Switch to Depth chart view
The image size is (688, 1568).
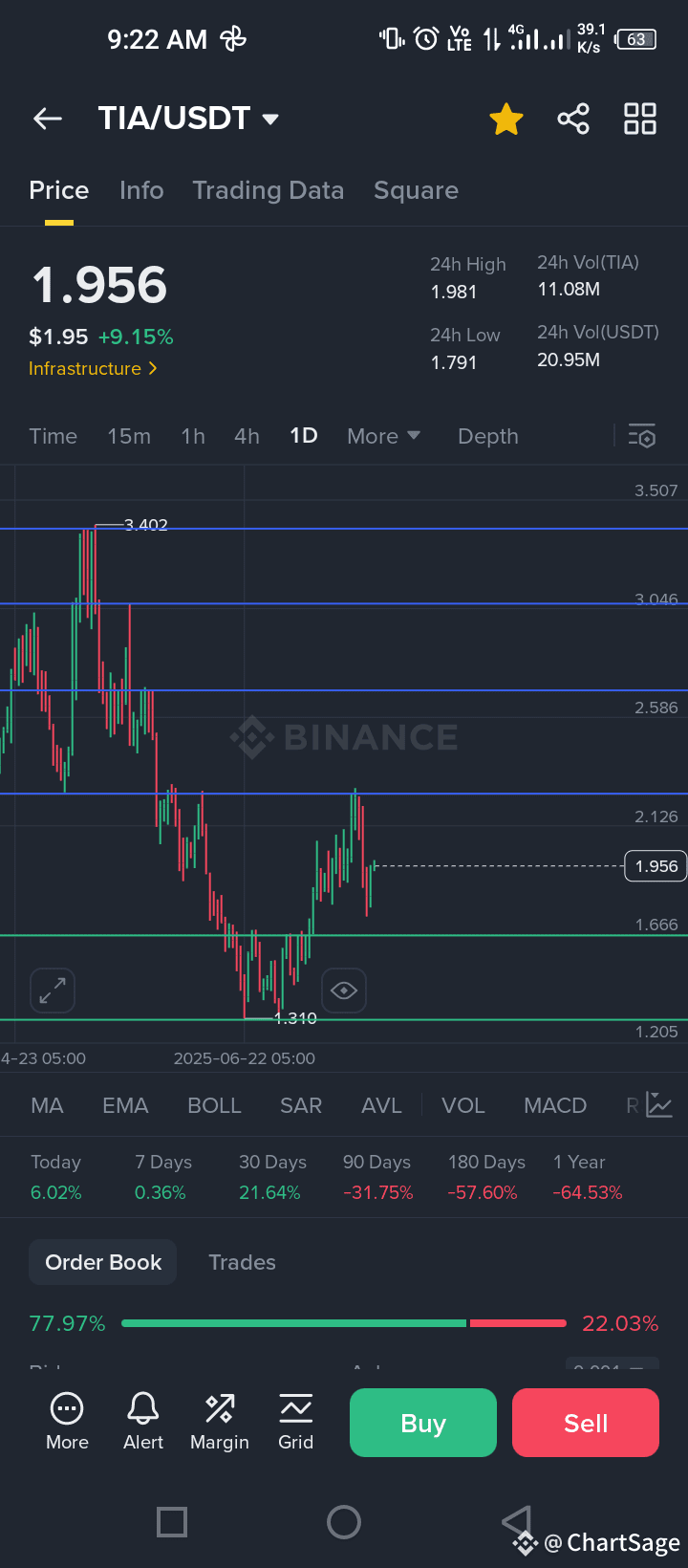488,436
